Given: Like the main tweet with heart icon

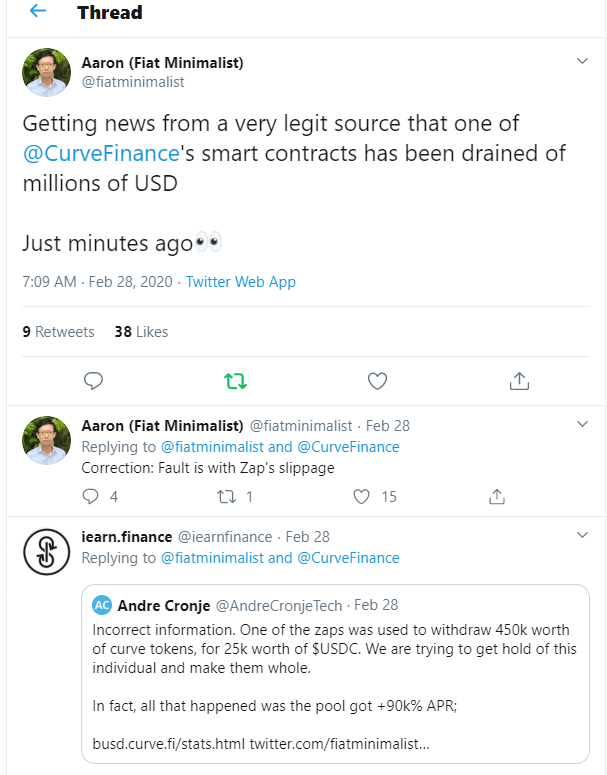Looking at the screenshot, I should [x=377, y=381].
